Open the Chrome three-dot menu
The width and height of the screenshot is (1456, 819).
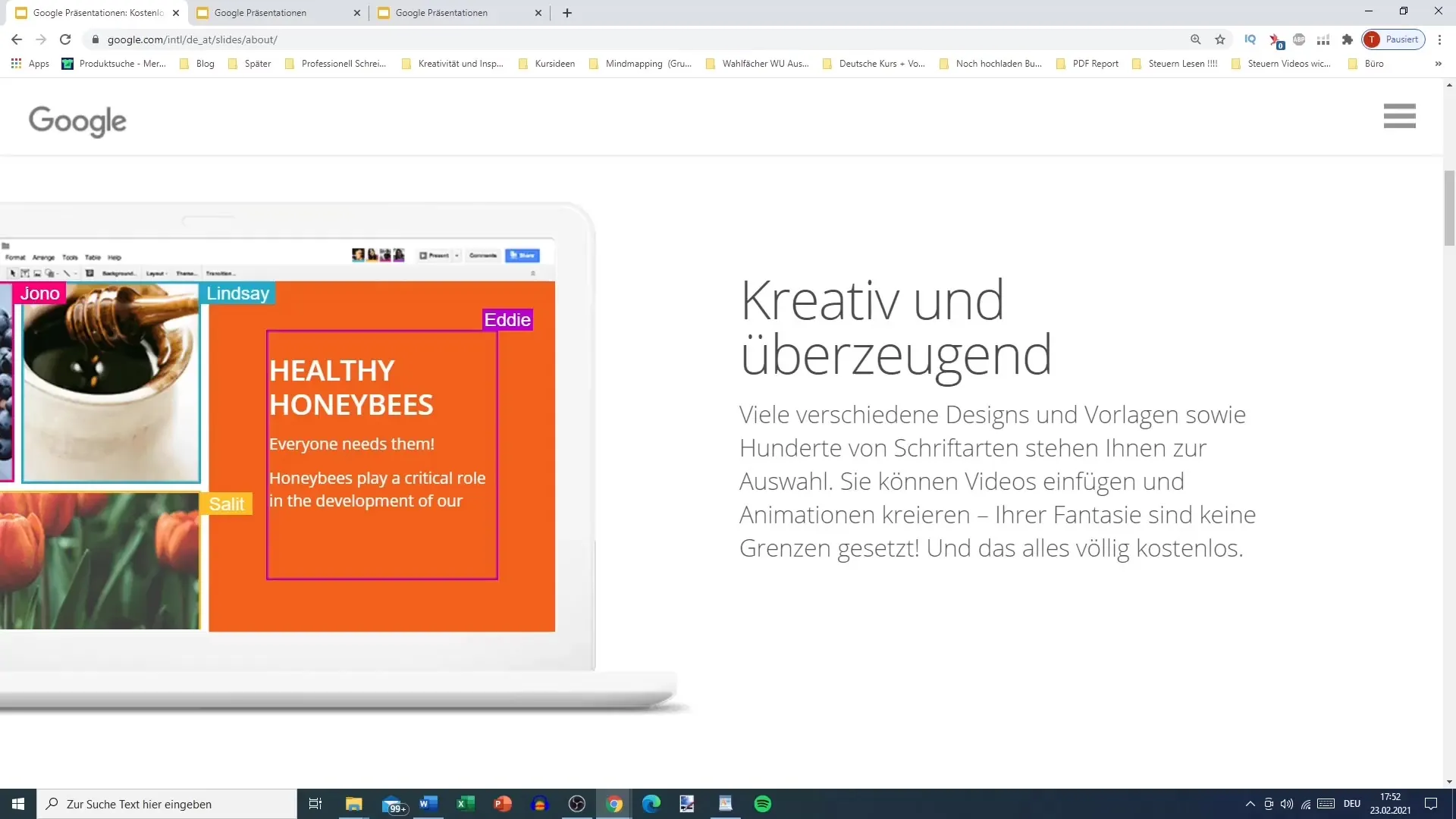1439,39
